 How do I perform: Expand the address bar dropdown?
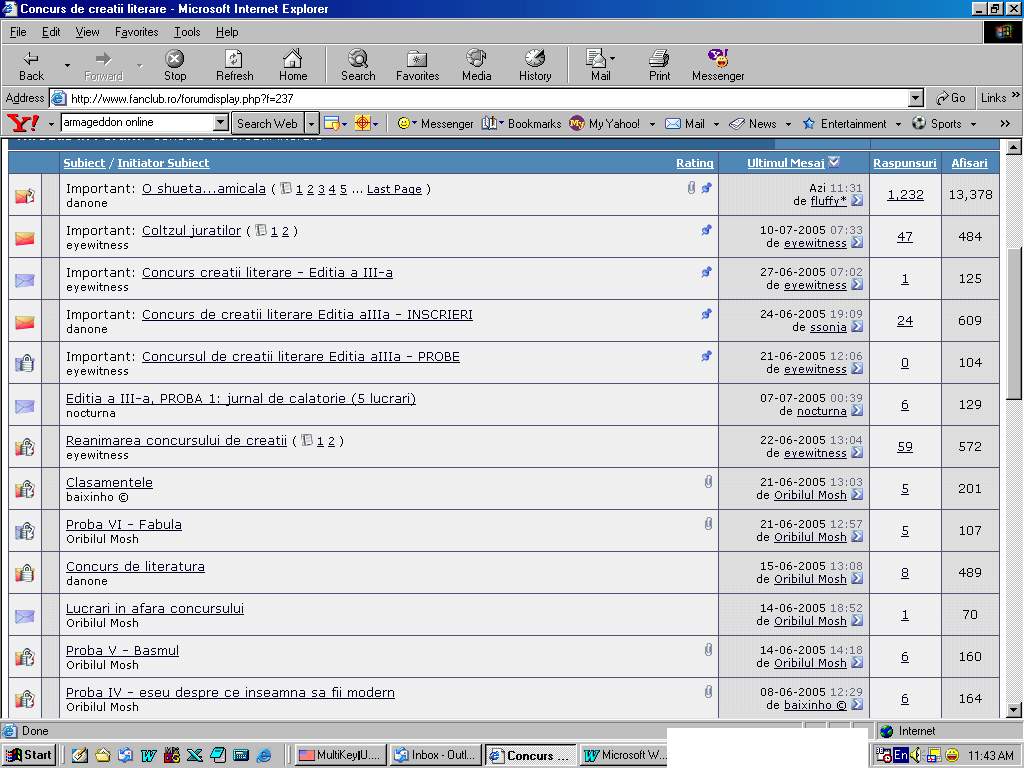pos(915,98)
